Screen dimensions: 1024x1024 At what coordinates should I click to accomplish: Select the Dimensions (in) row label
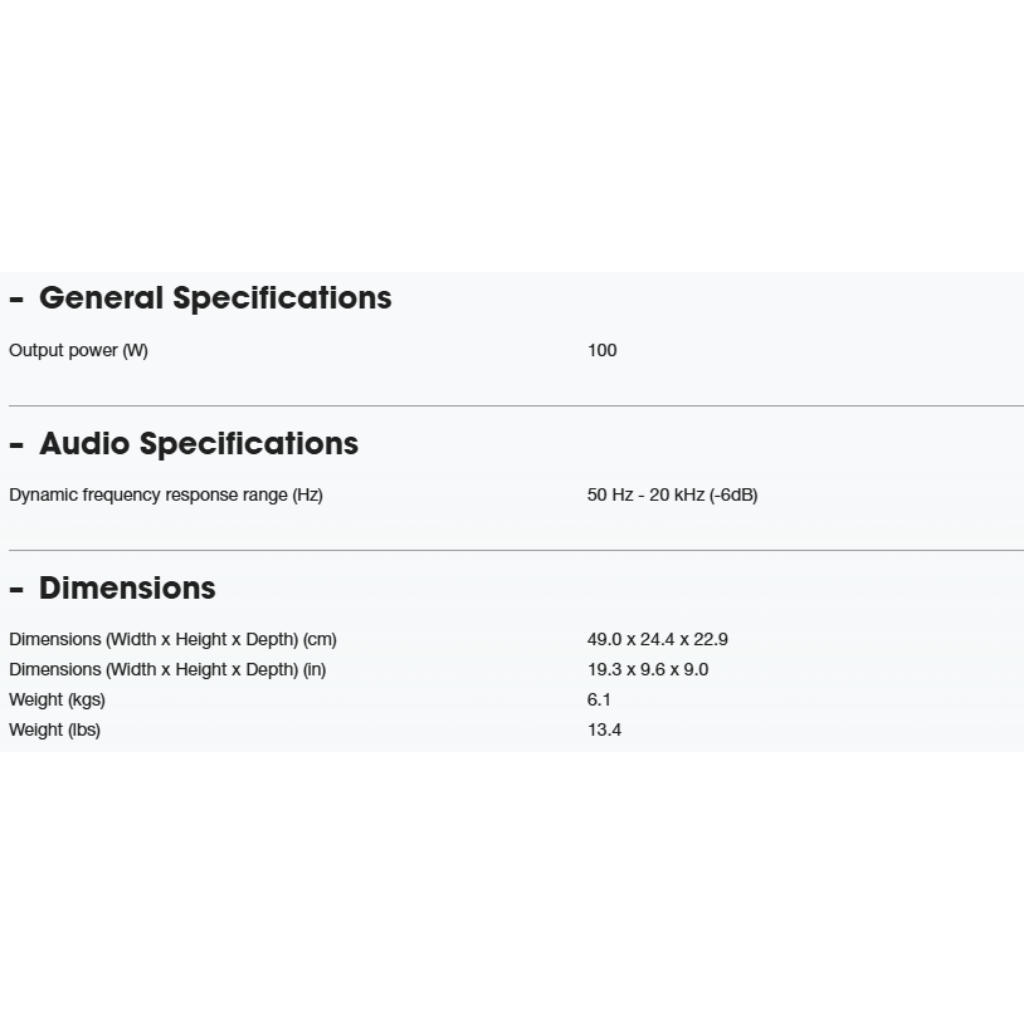tap(167, 669)
